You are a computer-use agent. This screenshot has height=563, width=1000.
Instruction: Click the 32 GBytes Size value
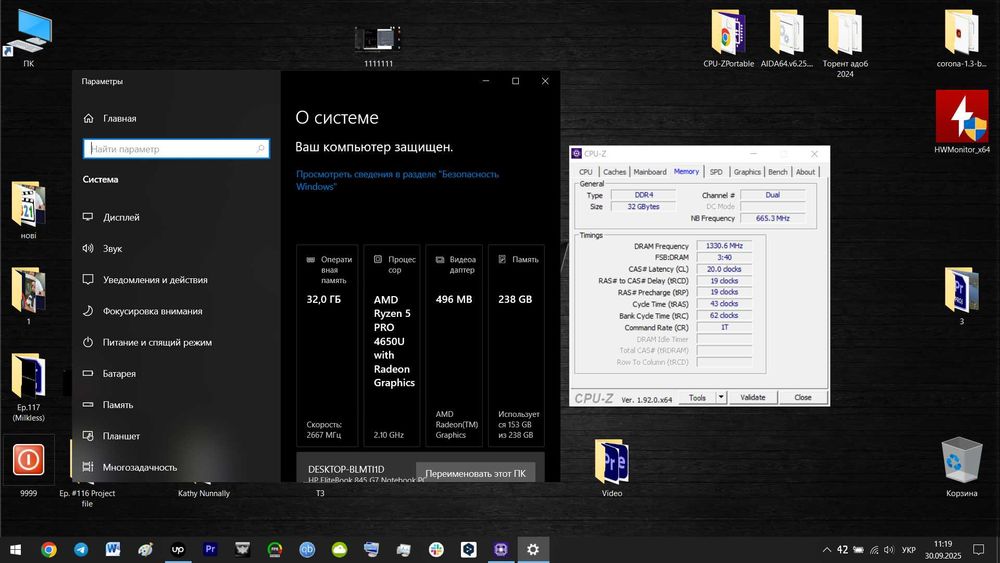click(x=643, y=207)
